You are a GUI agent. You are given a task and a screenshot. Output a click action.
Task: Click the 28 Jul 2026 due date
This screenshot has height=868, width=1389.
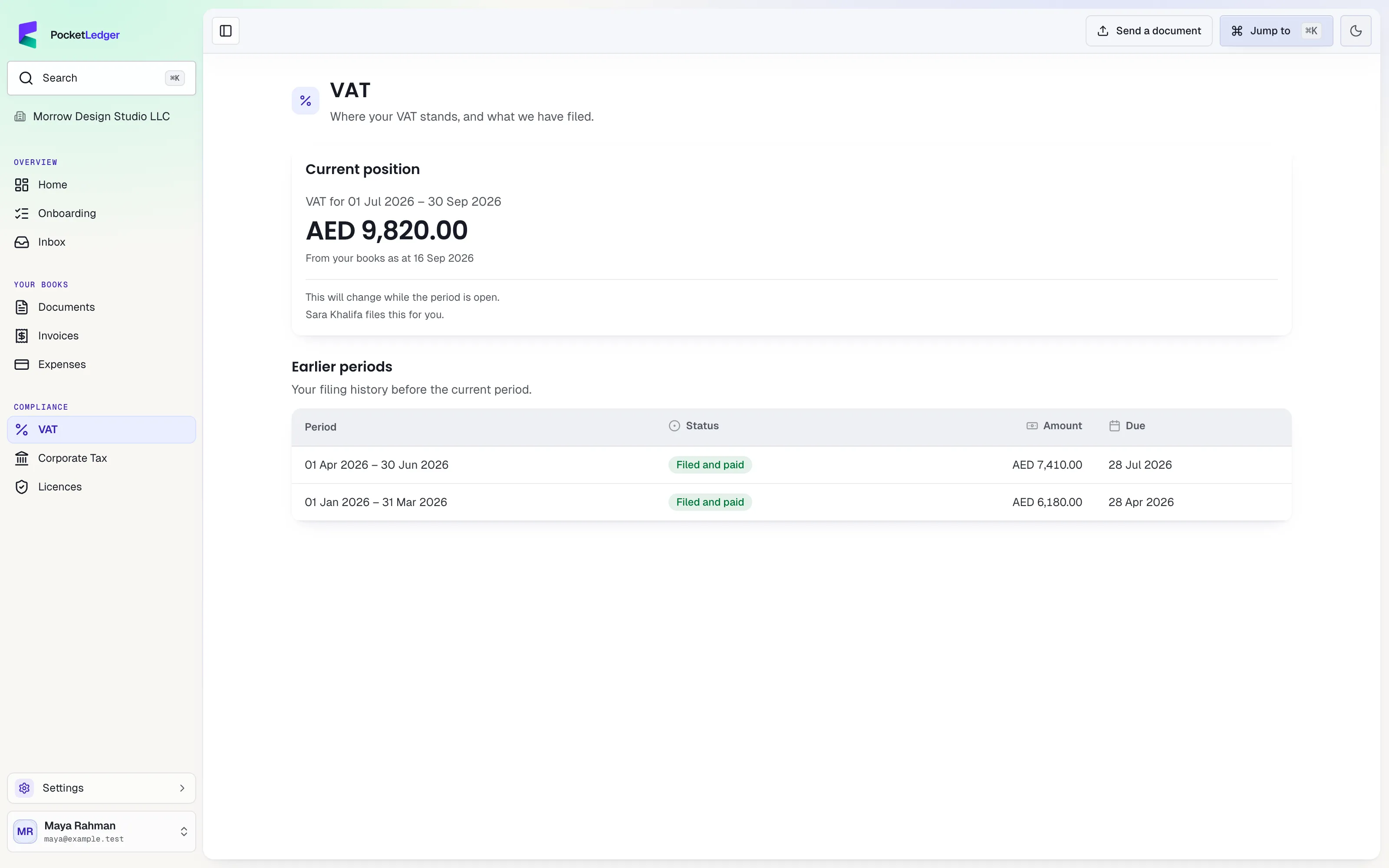tap(1140, 465)
